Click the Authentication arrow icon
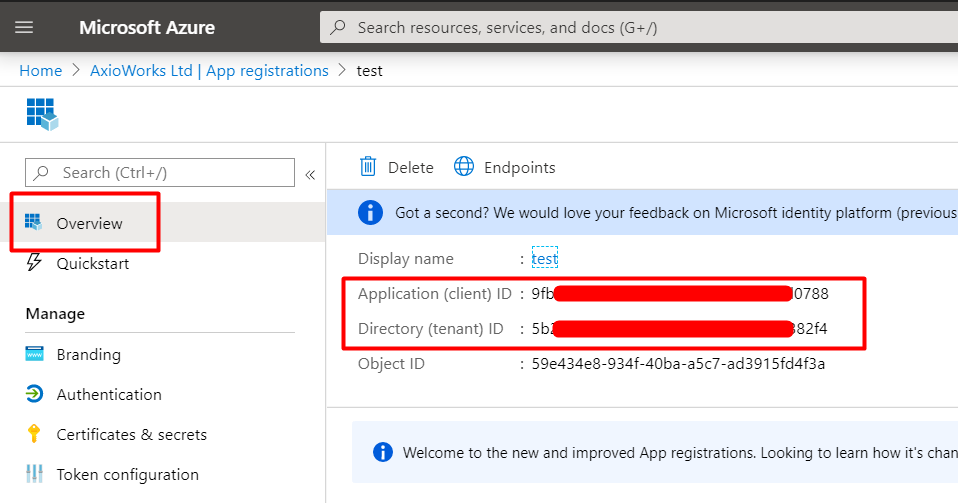The height and width of the screenshot is (503, 958). coord(34,394)
